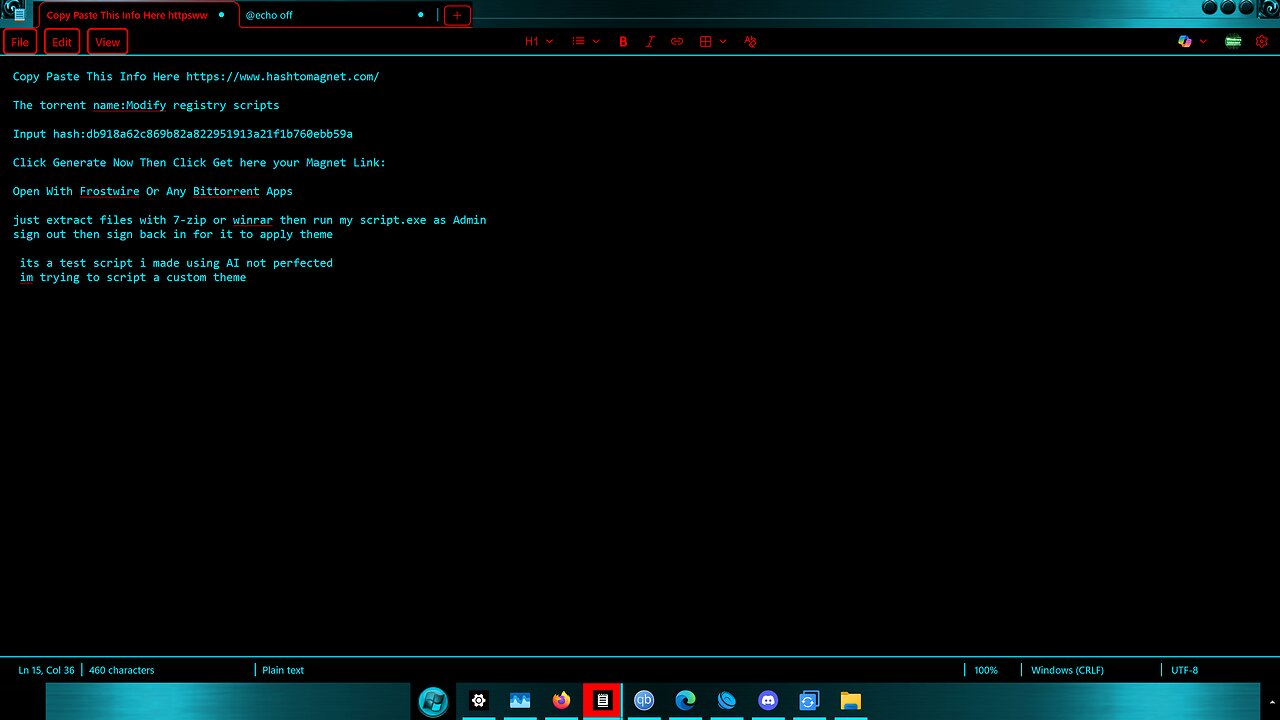Screen dimensions: 1280x720
Task: Open the Copilot dropdown
Action: (x=1192, y=42)
